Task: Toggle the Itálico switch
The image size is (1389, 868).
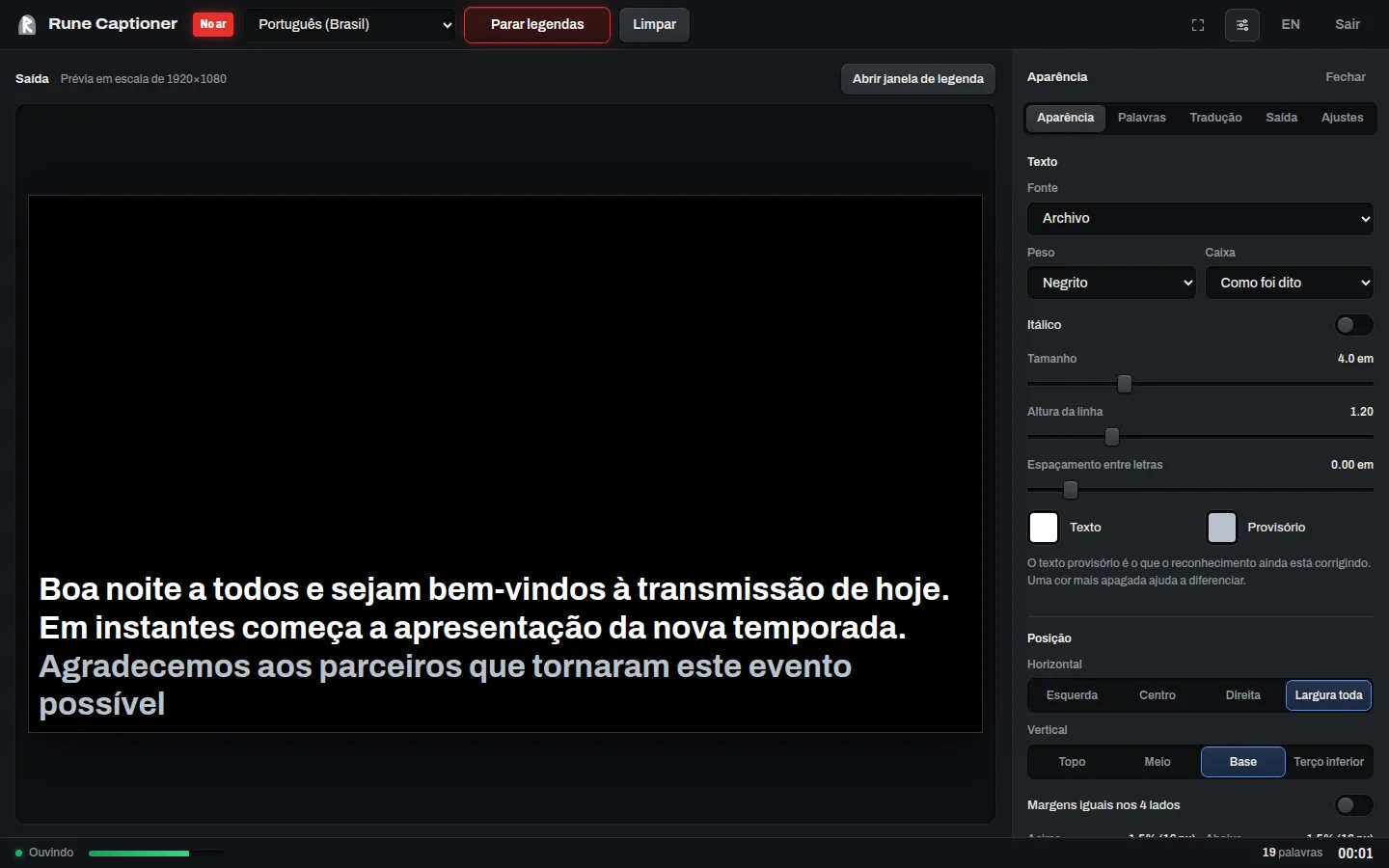Action: pos(1353,325)
